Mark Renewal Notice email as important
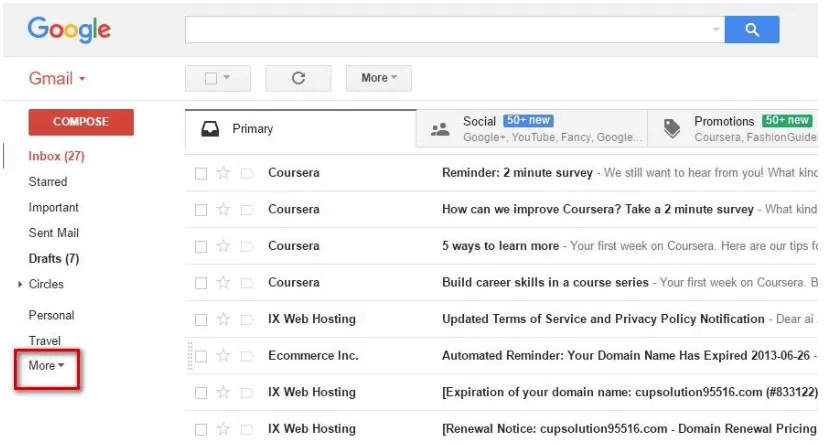The height and width of the screenshot is (446, 836). pos(247,429)
